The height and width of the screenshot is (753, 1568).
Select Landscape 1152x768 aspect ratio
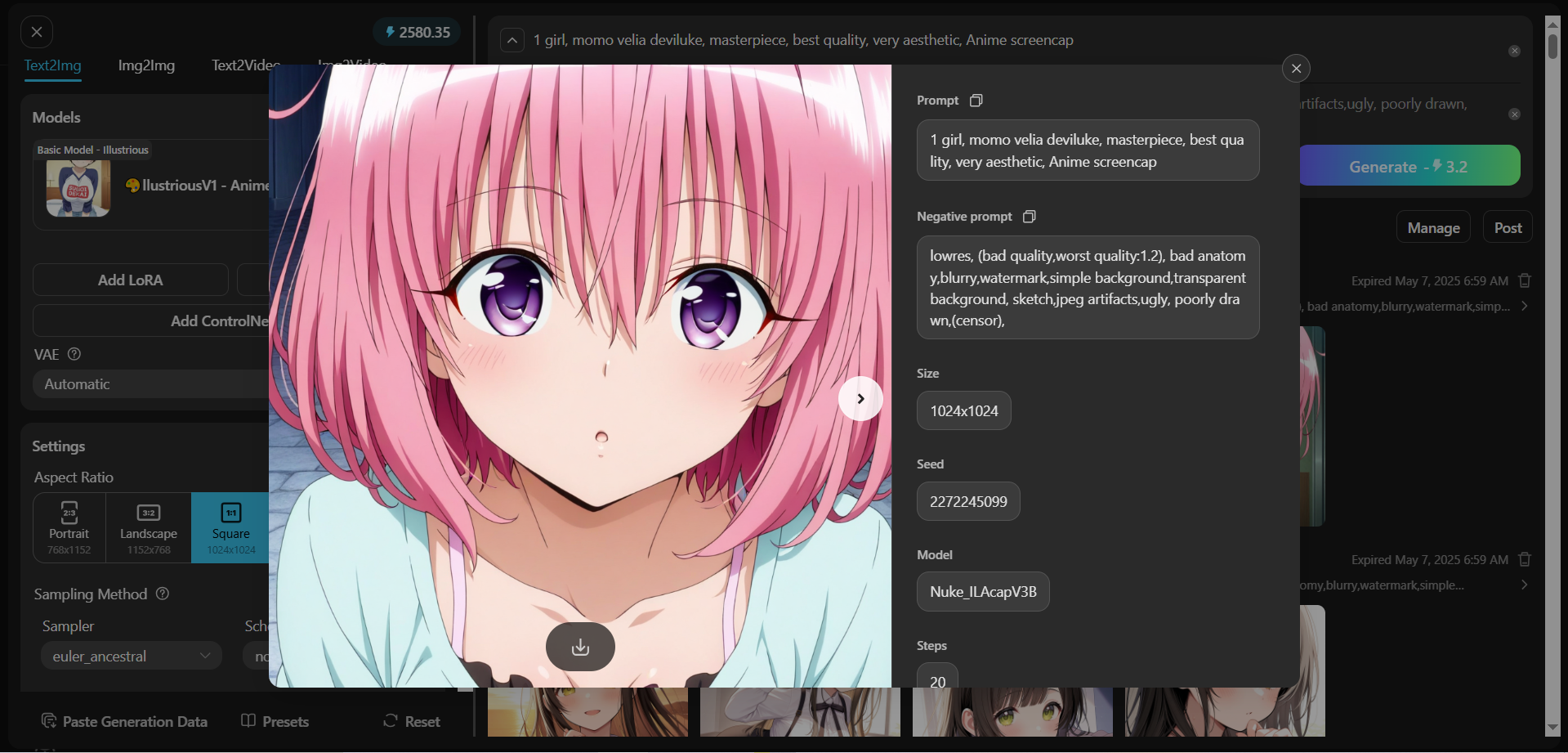point(149,527)
